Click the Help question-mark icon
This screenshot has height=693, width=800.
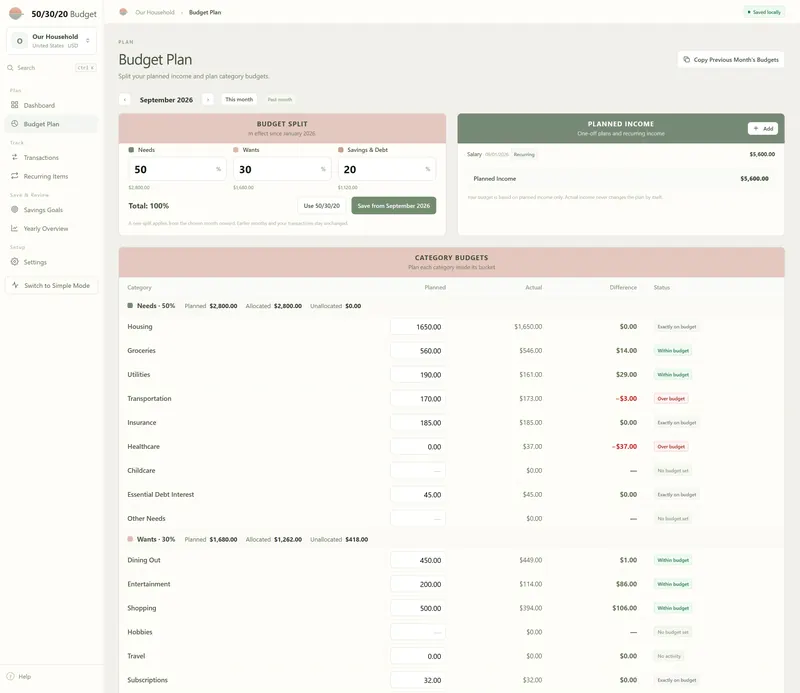10,676
